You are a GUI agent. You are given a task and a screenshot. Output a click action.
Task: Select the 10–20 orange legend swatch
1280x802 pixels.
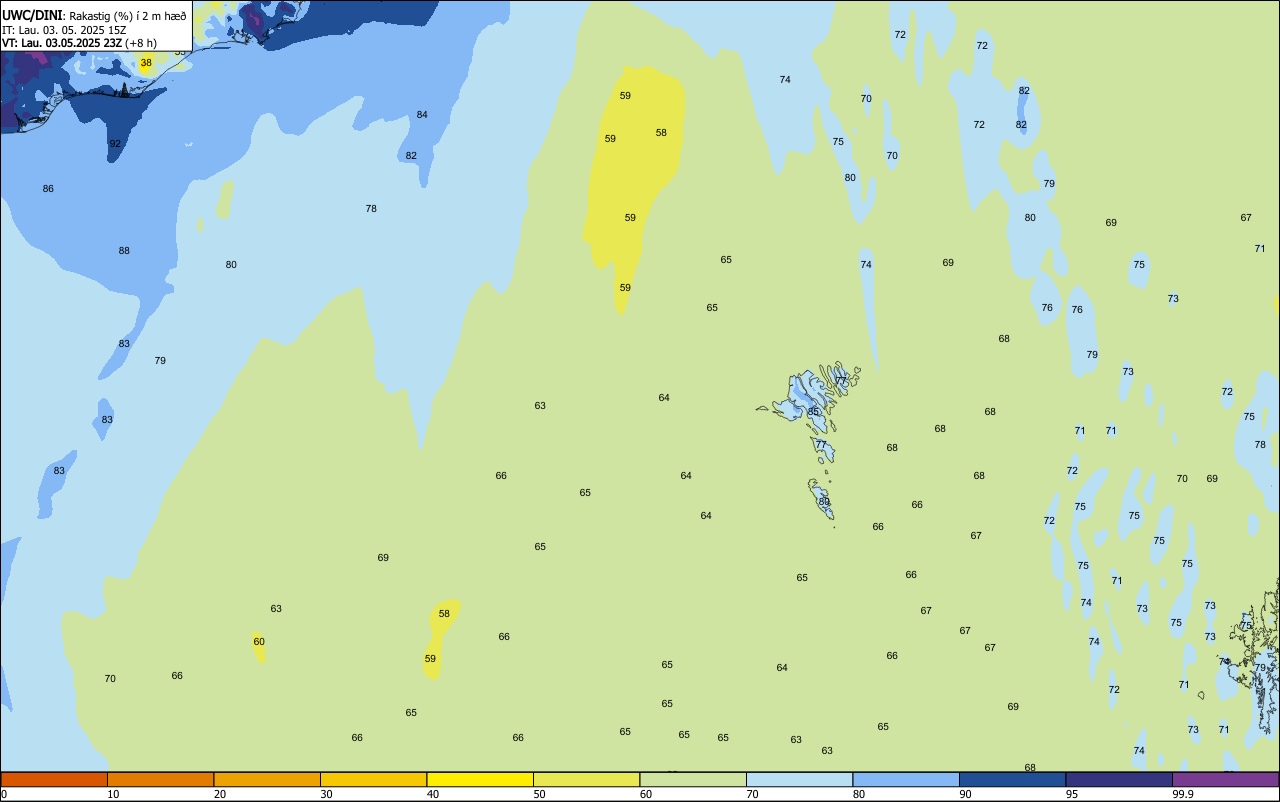point(160,779)
